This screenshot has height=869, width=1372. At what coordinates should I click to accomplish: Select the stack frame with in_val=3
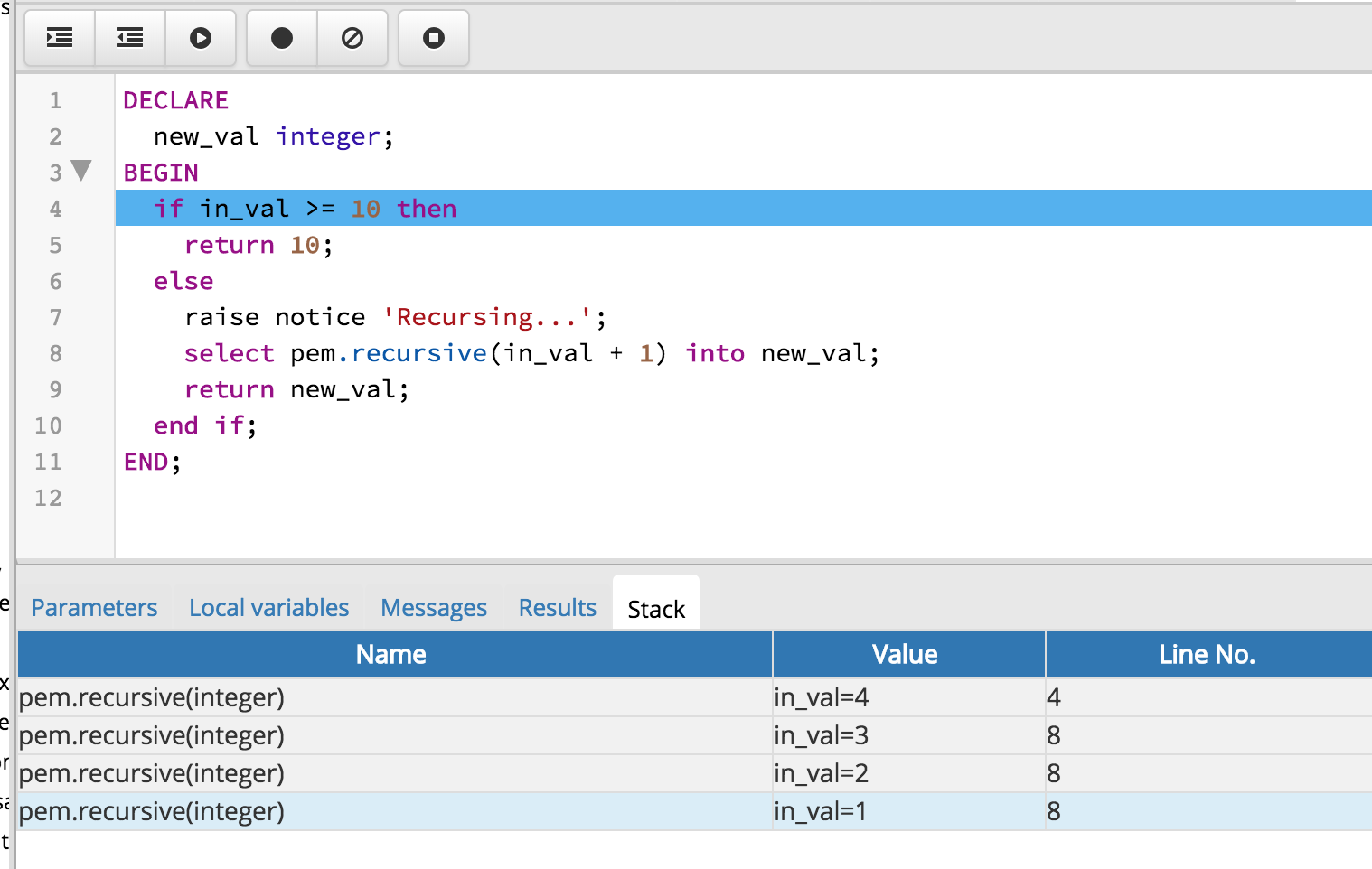click(x=394, y=735)
